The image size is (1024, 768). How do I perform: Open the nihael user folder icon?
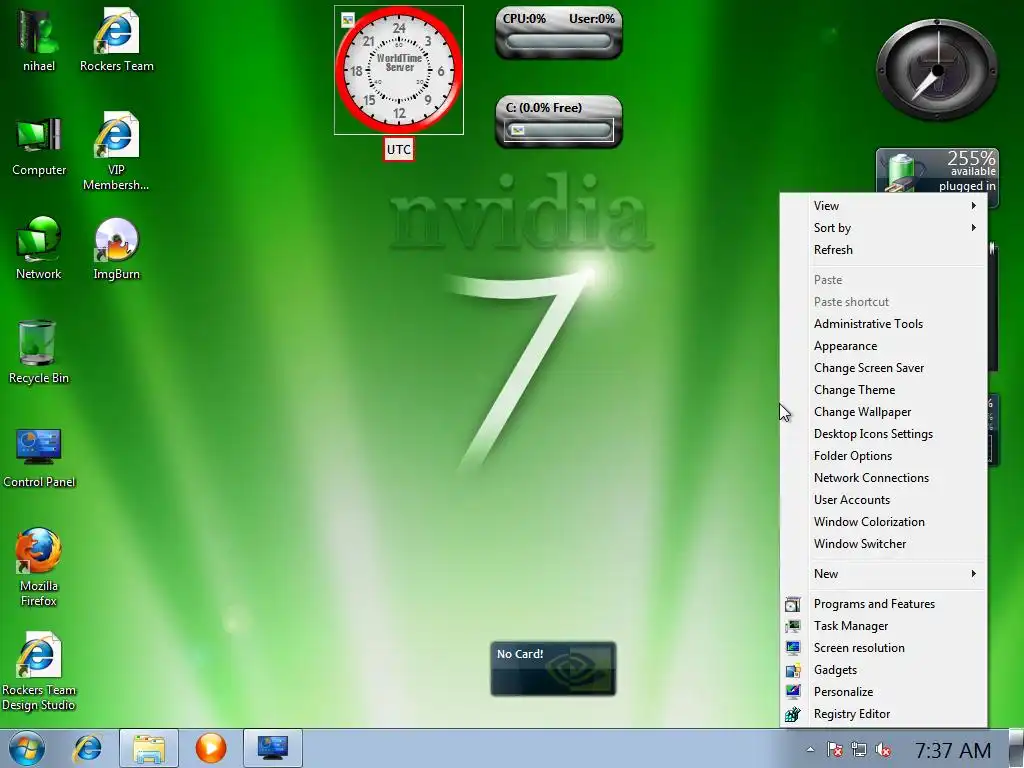click(x=39, y=39)
